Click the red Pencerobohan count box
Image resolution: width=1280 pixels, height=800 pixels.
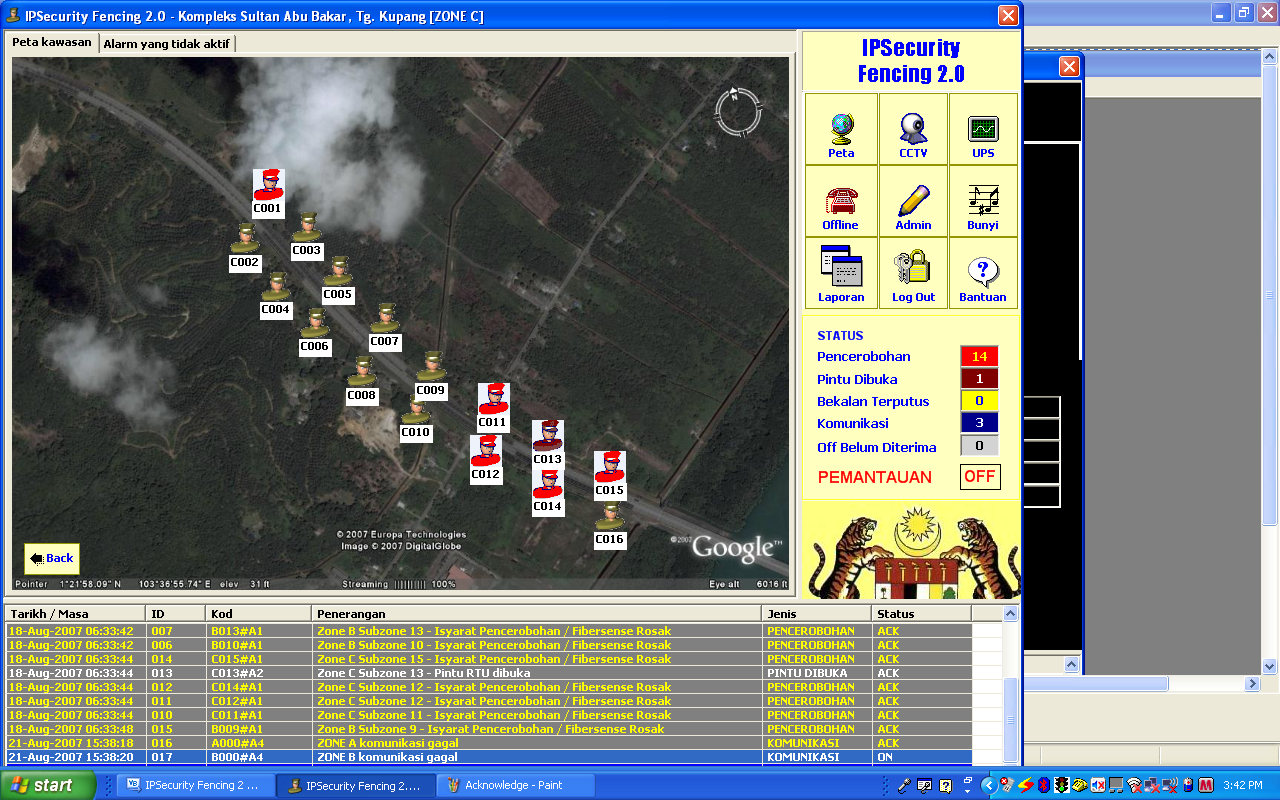coord(979,356)
